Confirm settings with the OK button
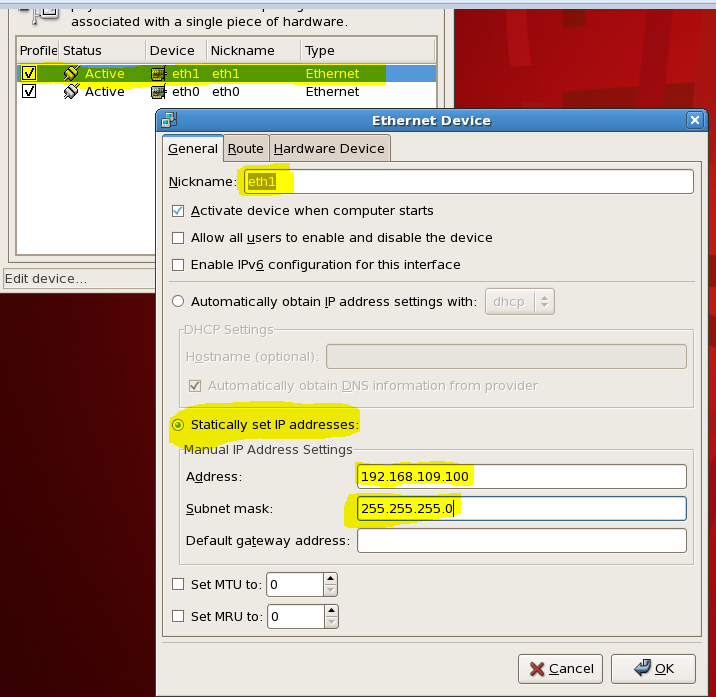The image size is (716, 697). (x=653, y=669)
